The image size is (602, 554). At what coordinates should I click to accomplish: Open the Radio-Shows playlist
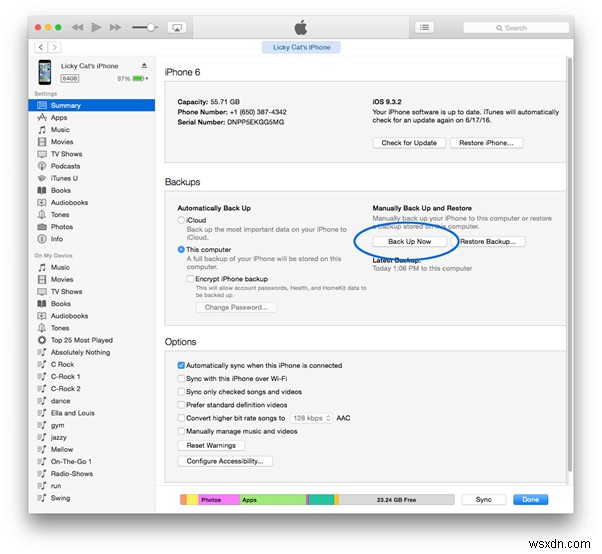[91, 474]
